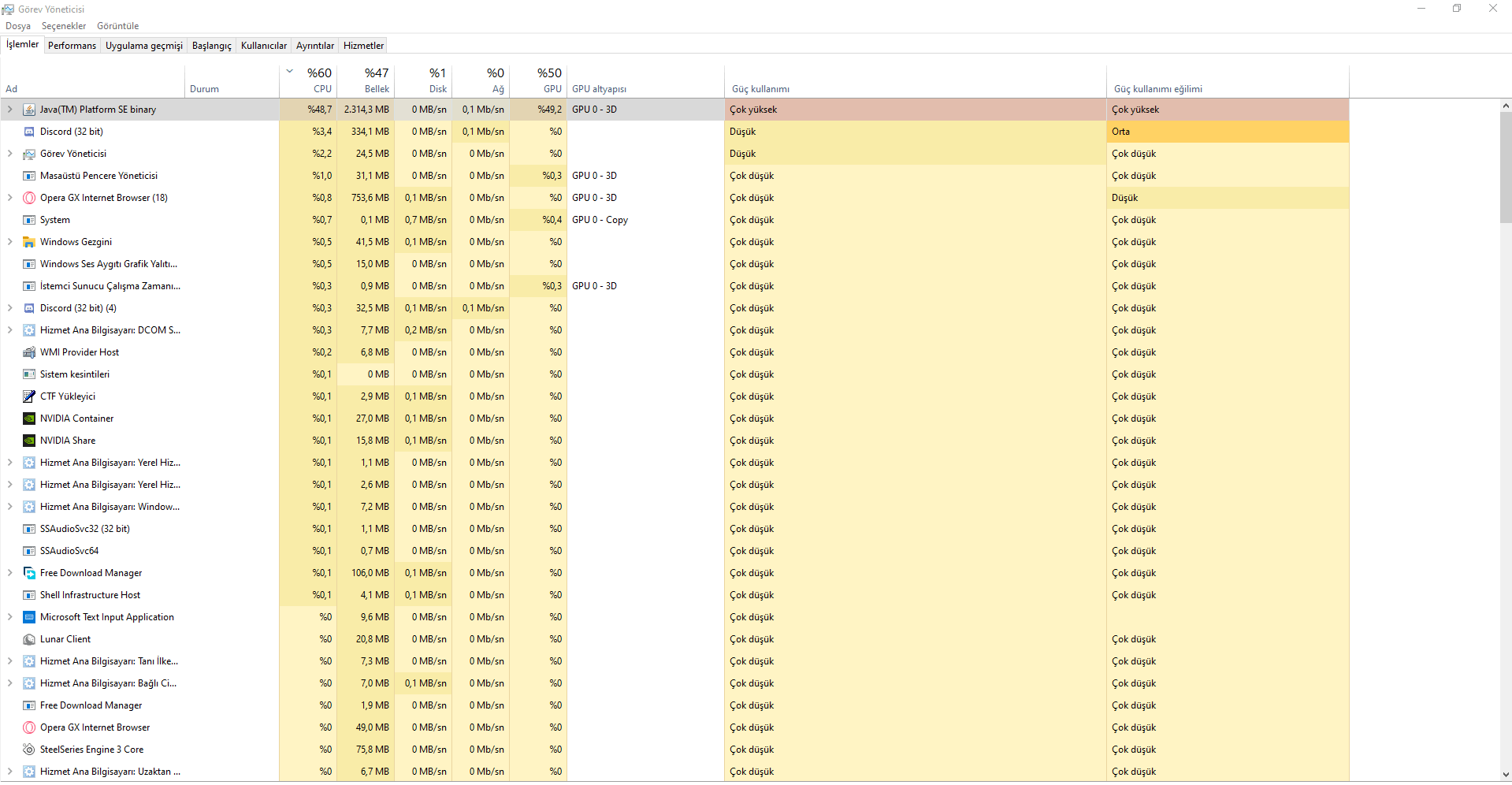1512x785 pixels.
Task: Click the Opera GX Internet Browser 49,0 MB icon
Action: (29, 727)
